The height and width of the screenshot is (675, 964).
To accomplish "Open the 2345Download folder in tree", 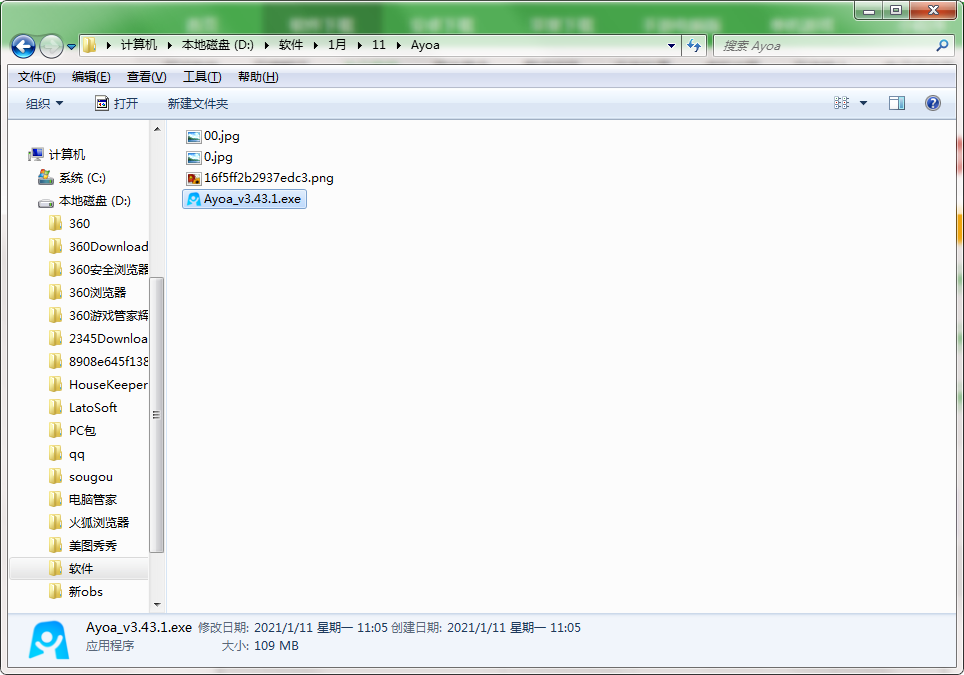I will click(98, 339).
